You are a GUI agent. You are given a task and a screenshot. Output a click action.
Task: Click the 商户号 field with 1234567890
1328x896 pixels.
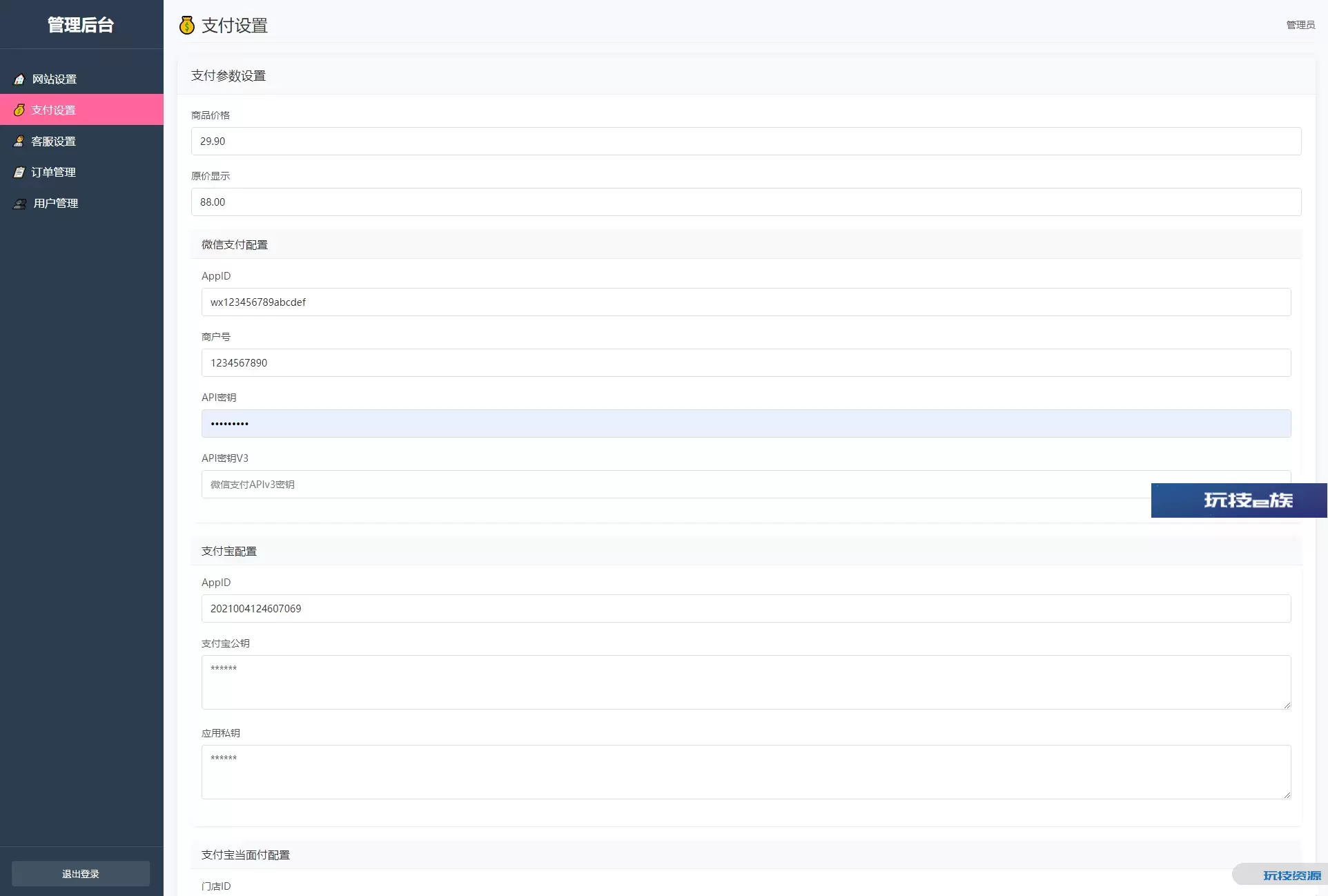click(745, 363)
